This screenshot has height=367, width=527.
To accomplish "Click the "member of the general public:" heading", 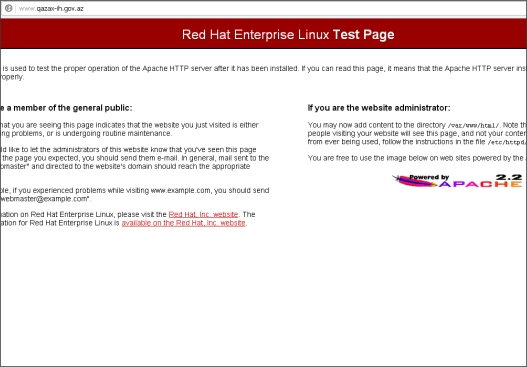I will pyautogui.click(x=73, y=108).
